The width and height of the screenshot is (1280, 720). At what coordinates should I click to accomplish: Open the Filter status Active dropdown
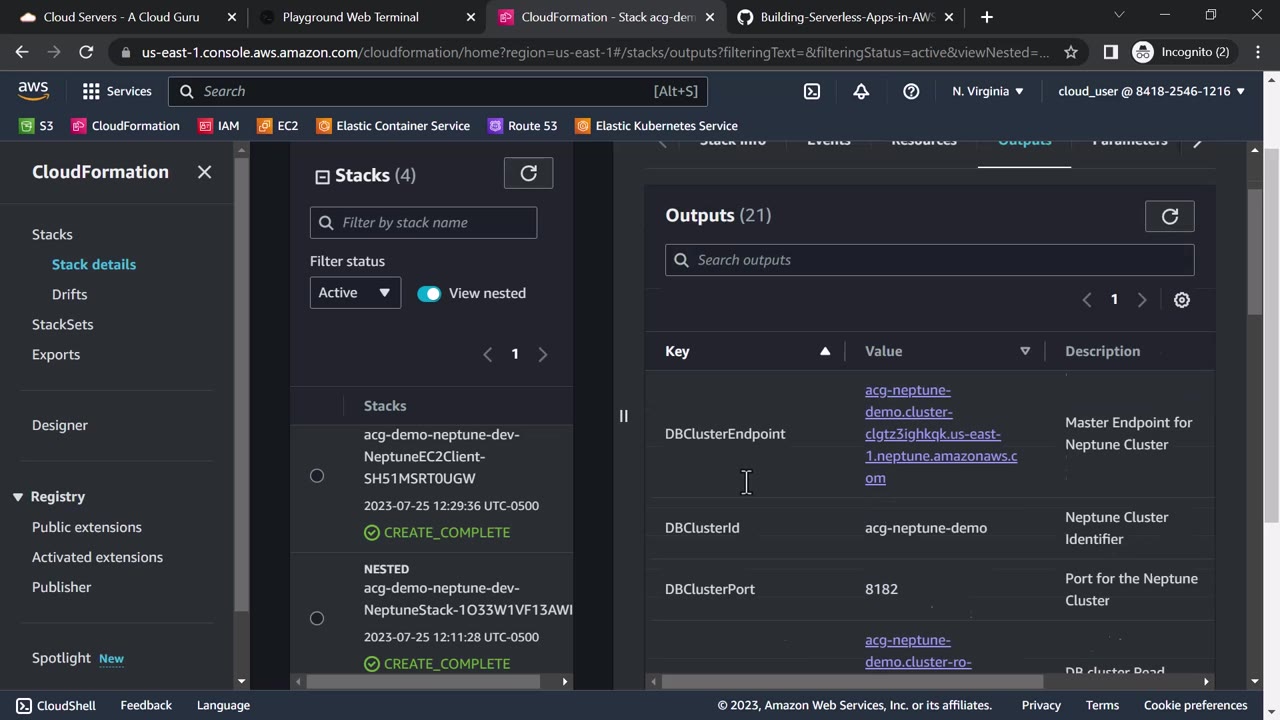click(355, 293)
